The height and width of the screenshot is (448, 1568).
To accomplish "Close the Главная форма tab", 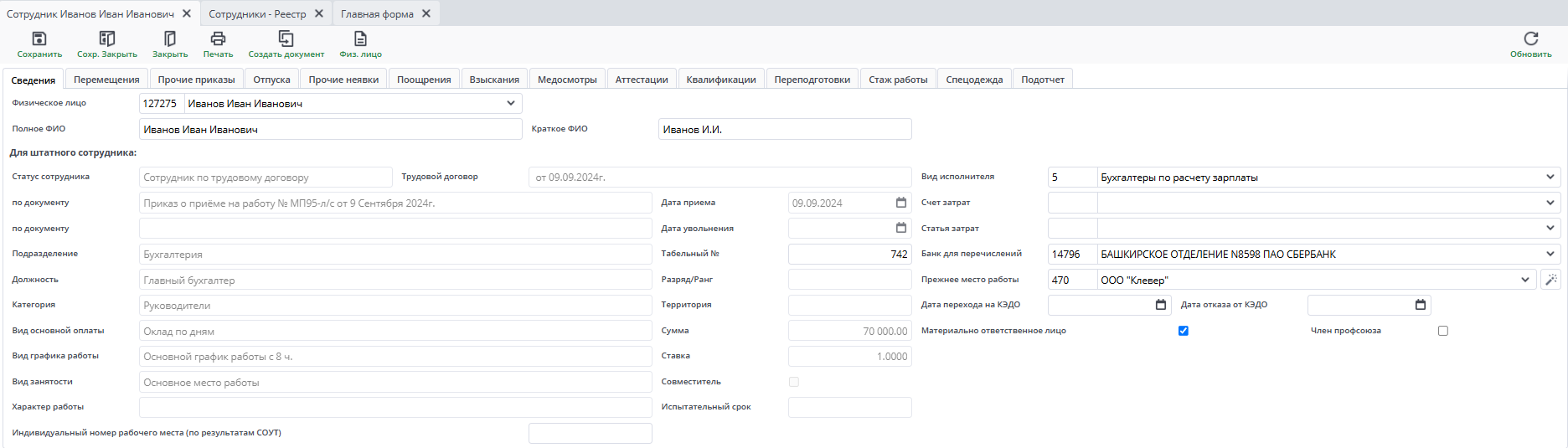I will tap(426, 13).
